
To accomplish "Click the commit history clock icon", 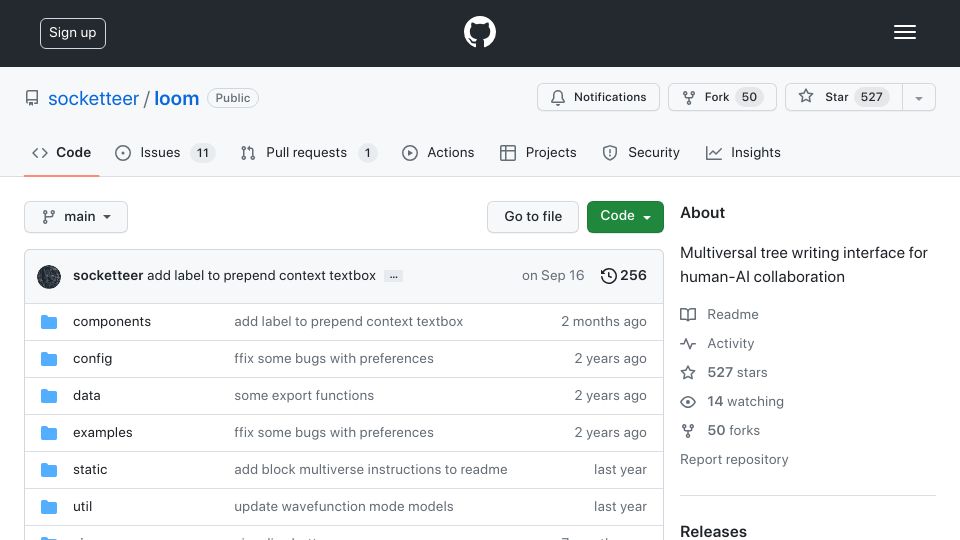I will point(608,276).
